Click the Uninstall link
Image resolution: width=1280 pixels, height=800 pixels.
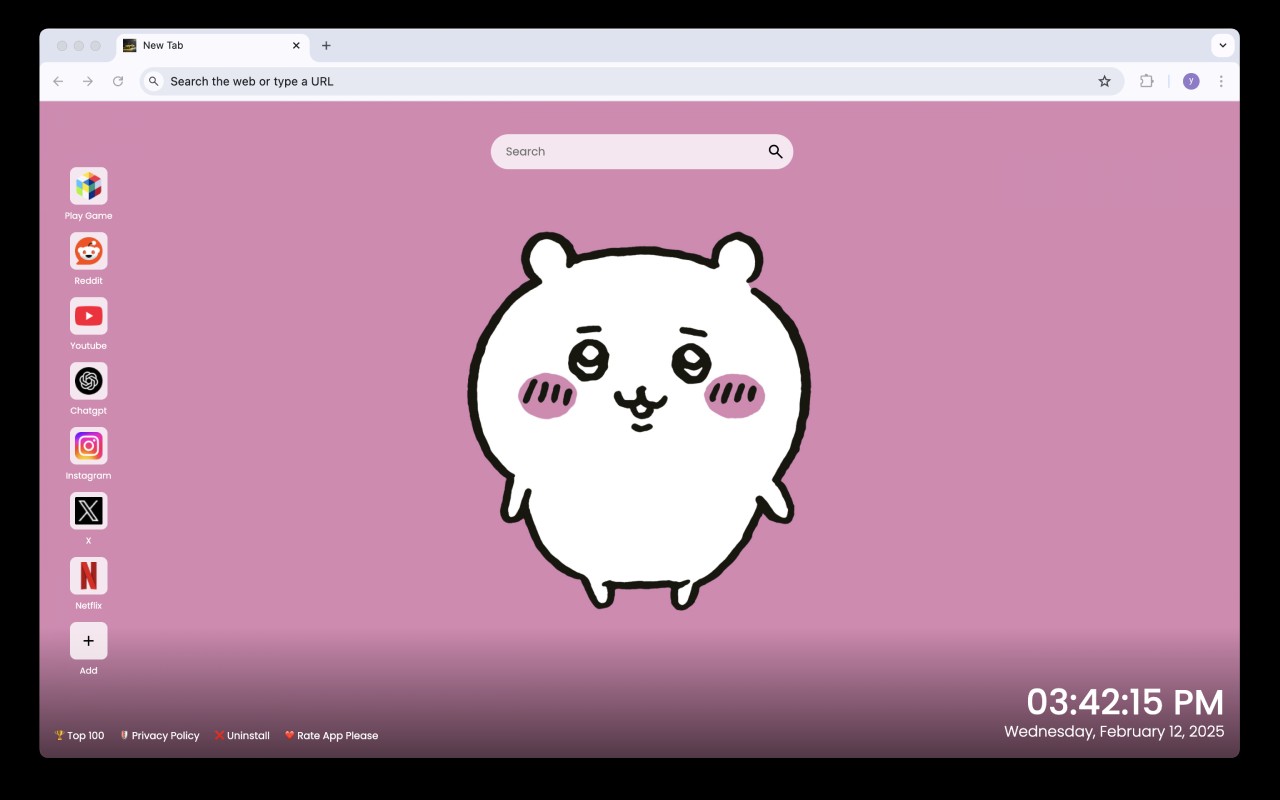pyautogui.click(x=242, y=735)
